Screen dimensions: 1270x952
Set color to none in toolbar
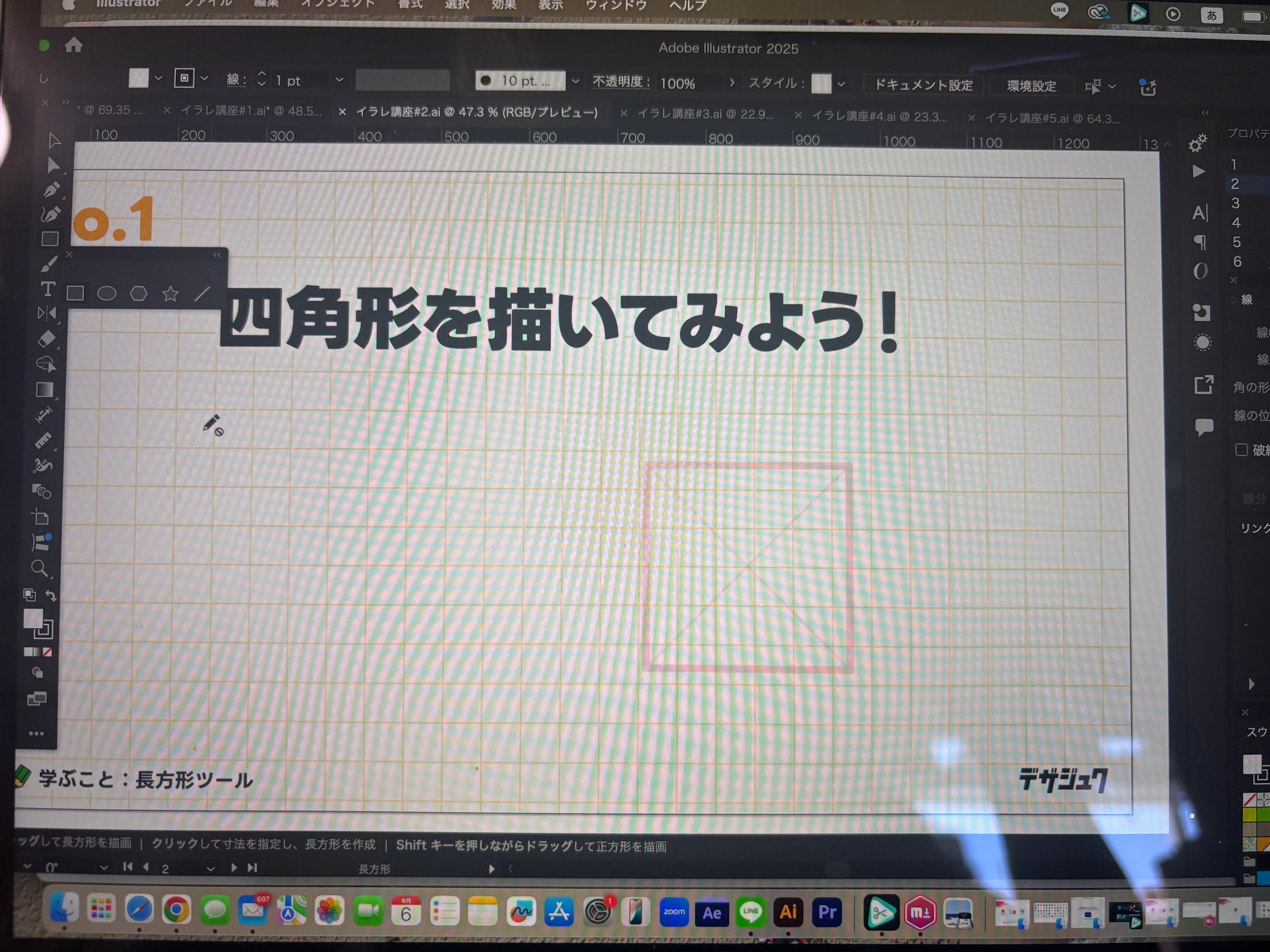point(48,652)
